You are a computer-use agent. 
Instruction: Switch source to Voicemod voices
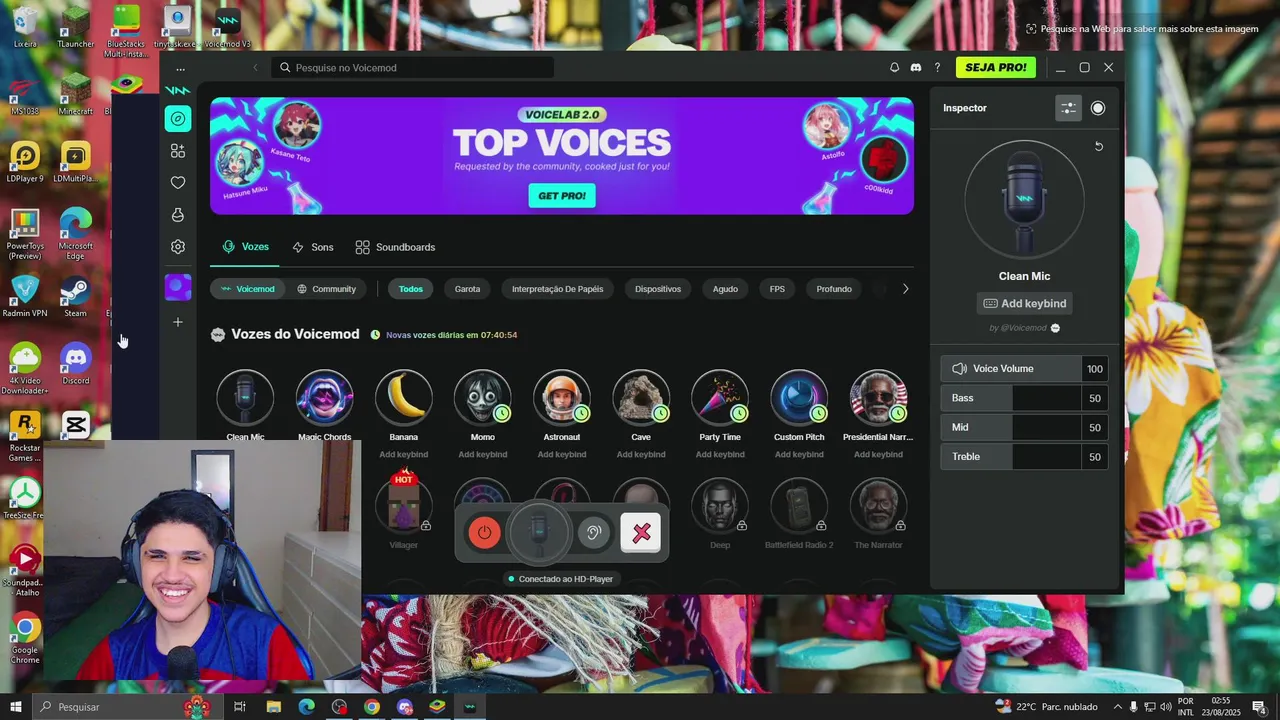pos(248,289)
